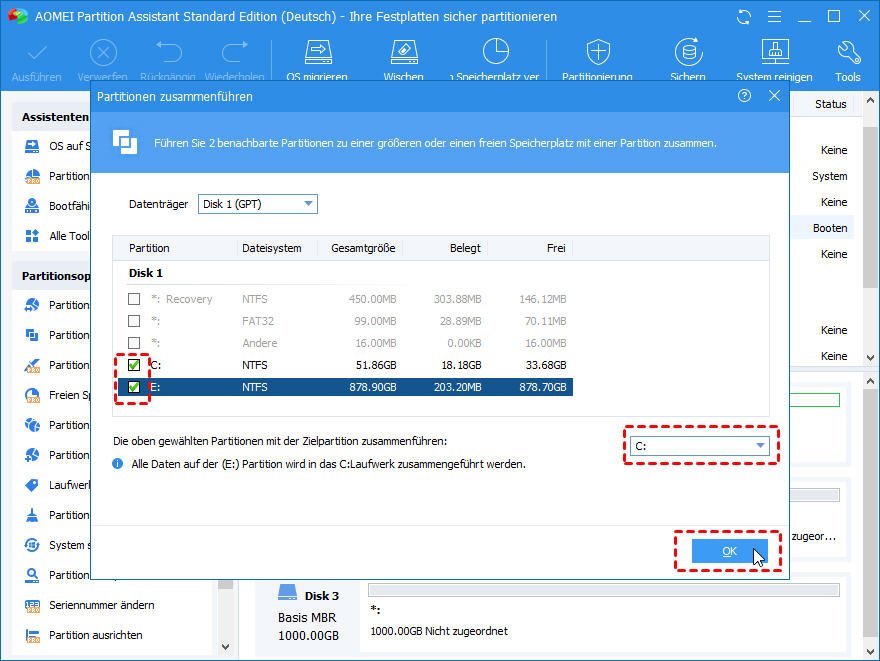Open the Datenträger Disk 1 (GPT) dropdown
This screenshot has width=880, height=661.
click(x=258, y=204)
